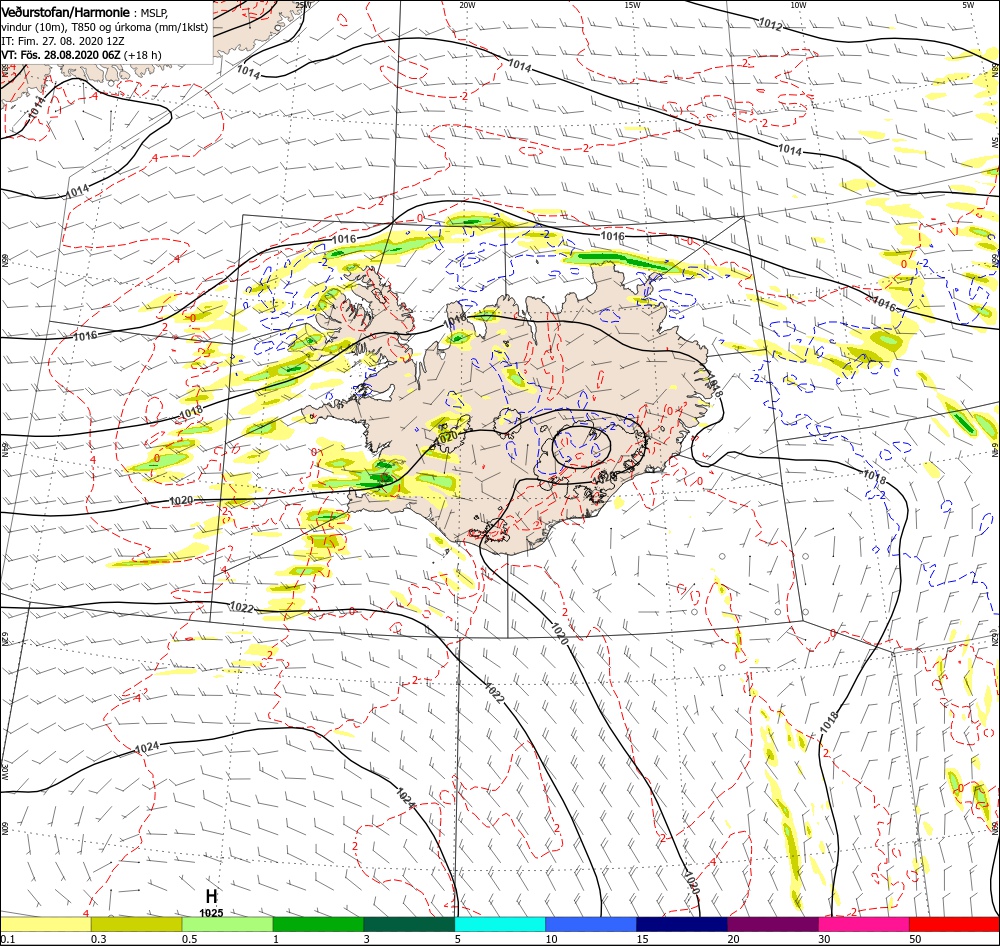Image resolution: width=1000 pixels, height=946 pixels.
Task: Click the legend value '0.3'
Action: 99,939
